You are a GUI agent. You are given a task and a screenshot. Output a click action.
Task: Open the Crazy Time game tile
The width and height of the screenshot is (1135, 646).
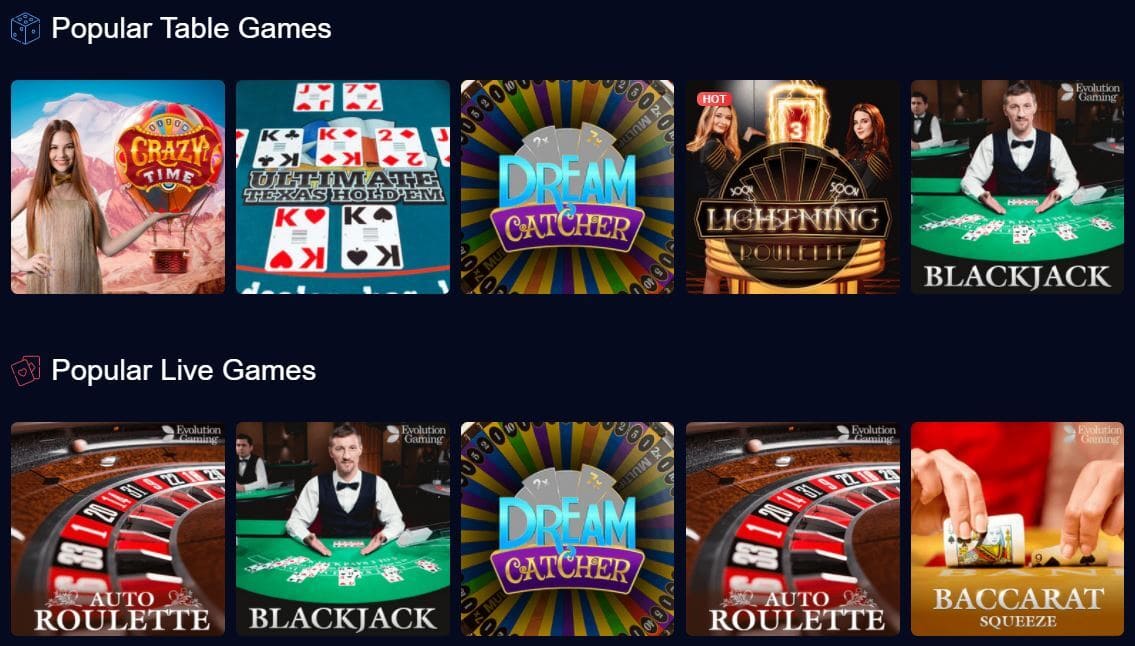point(118,187)
